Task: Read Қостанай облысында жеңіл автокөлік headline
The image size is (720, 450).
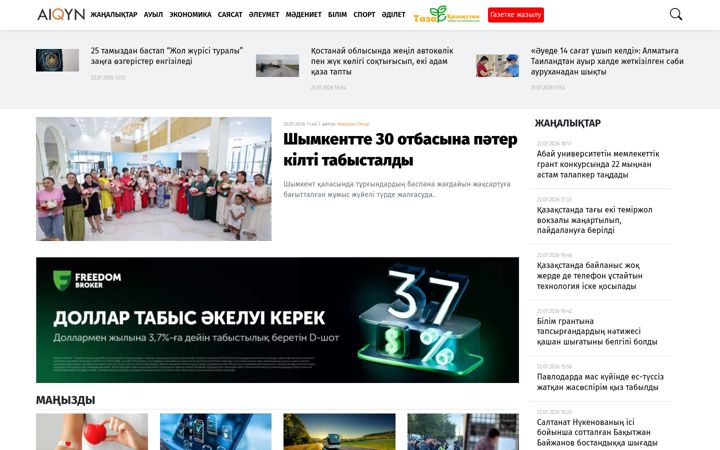Action: (382, 61)
